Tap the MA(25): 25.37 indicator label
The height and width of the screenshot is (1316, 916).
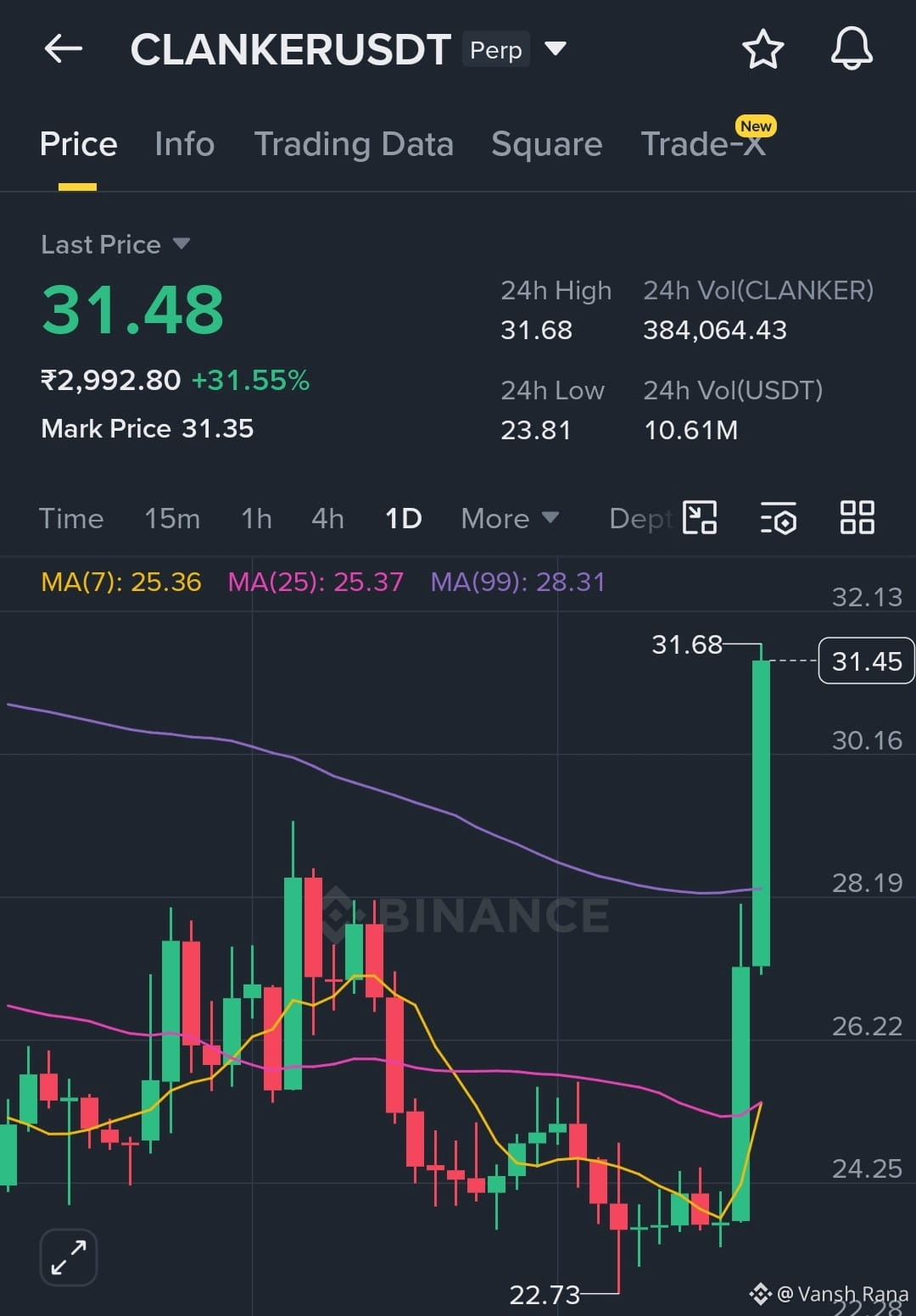(316, 582)
